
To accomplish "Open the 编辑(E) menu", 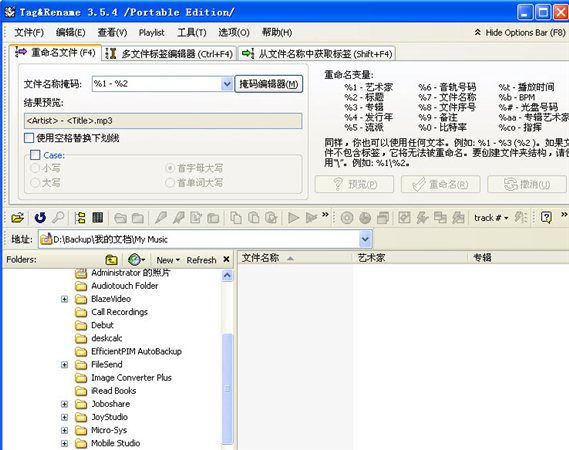I will [70, 33].
